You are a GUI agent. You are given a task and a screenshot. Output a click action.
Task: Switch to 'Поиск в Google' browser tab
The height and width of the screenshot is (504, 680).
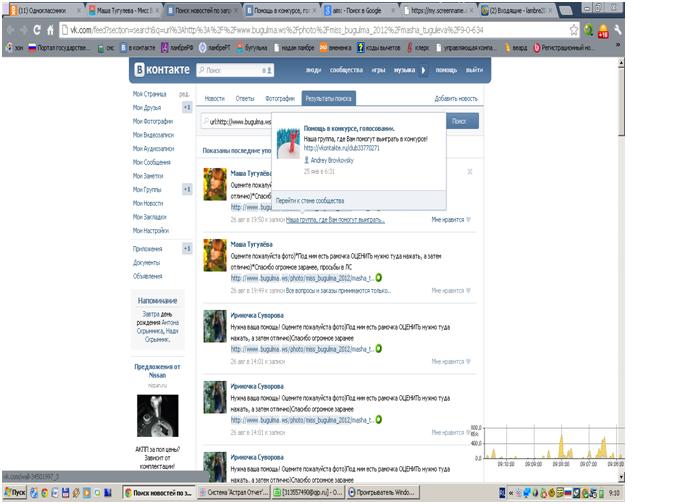point(360,10)
